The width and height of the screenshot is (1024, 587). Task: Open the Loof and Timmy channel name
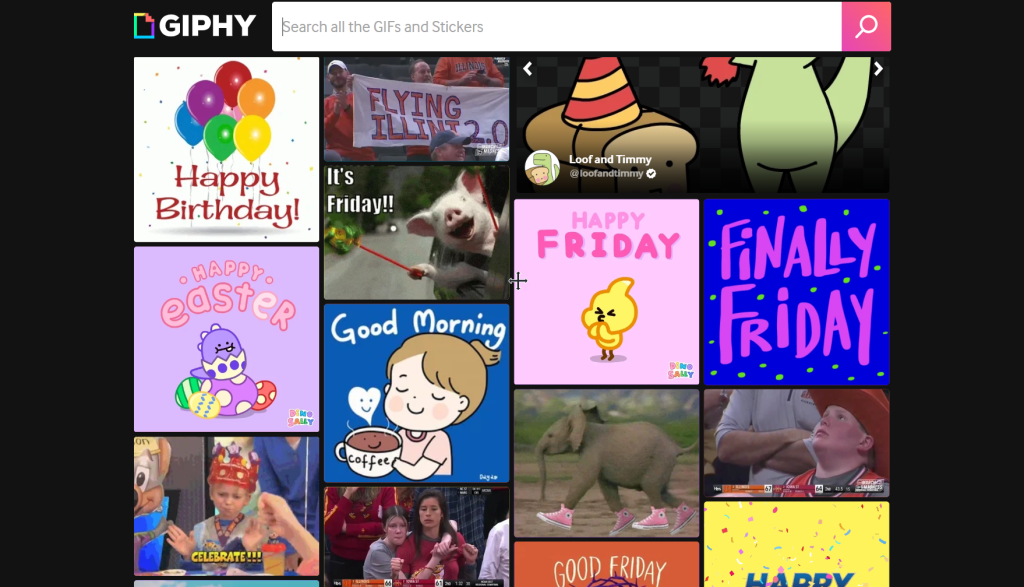(x=610, y=159)
